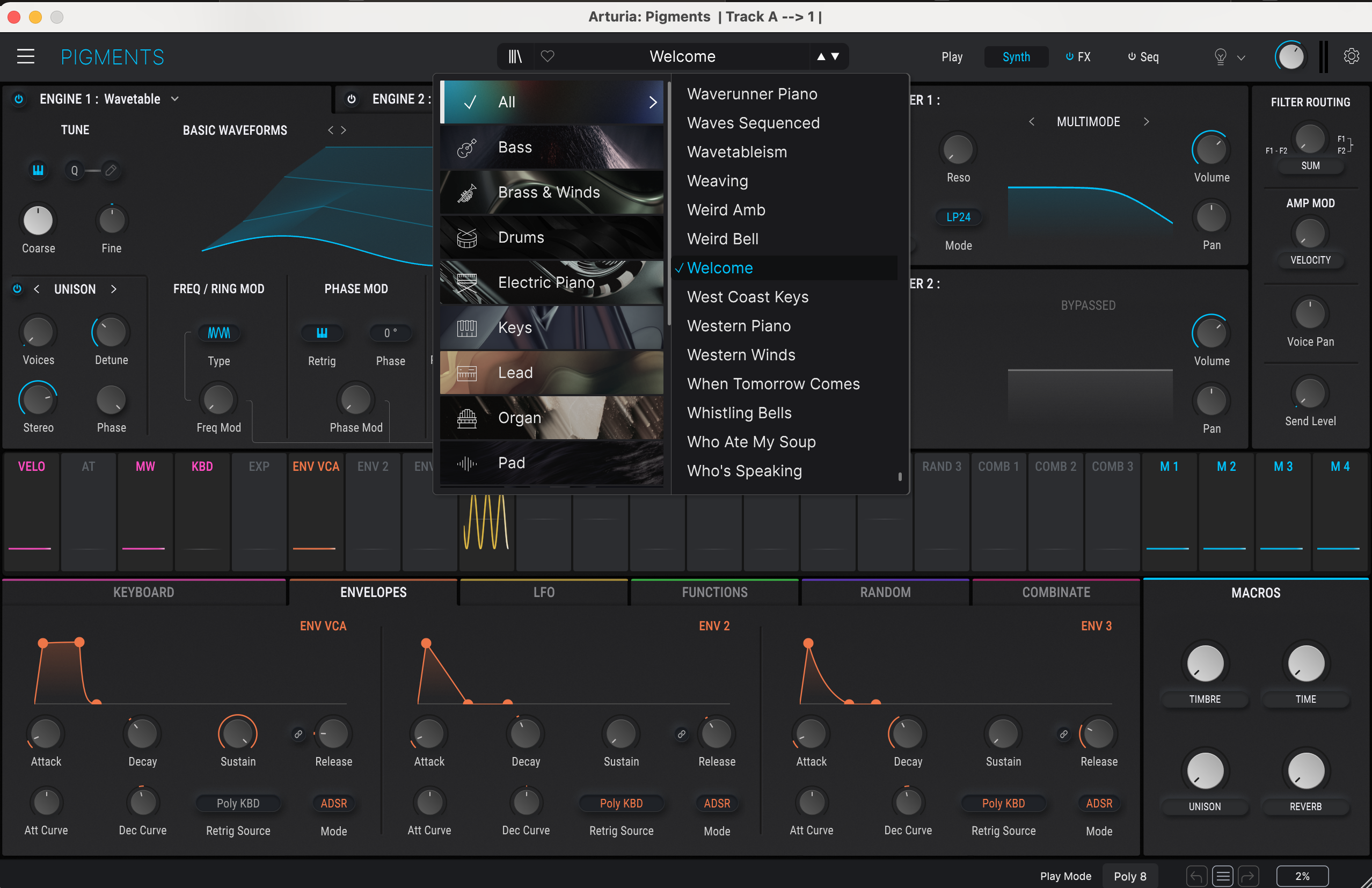Choose the Lead category
Viewport: 1372px width, 888px height.
point(551,373)
